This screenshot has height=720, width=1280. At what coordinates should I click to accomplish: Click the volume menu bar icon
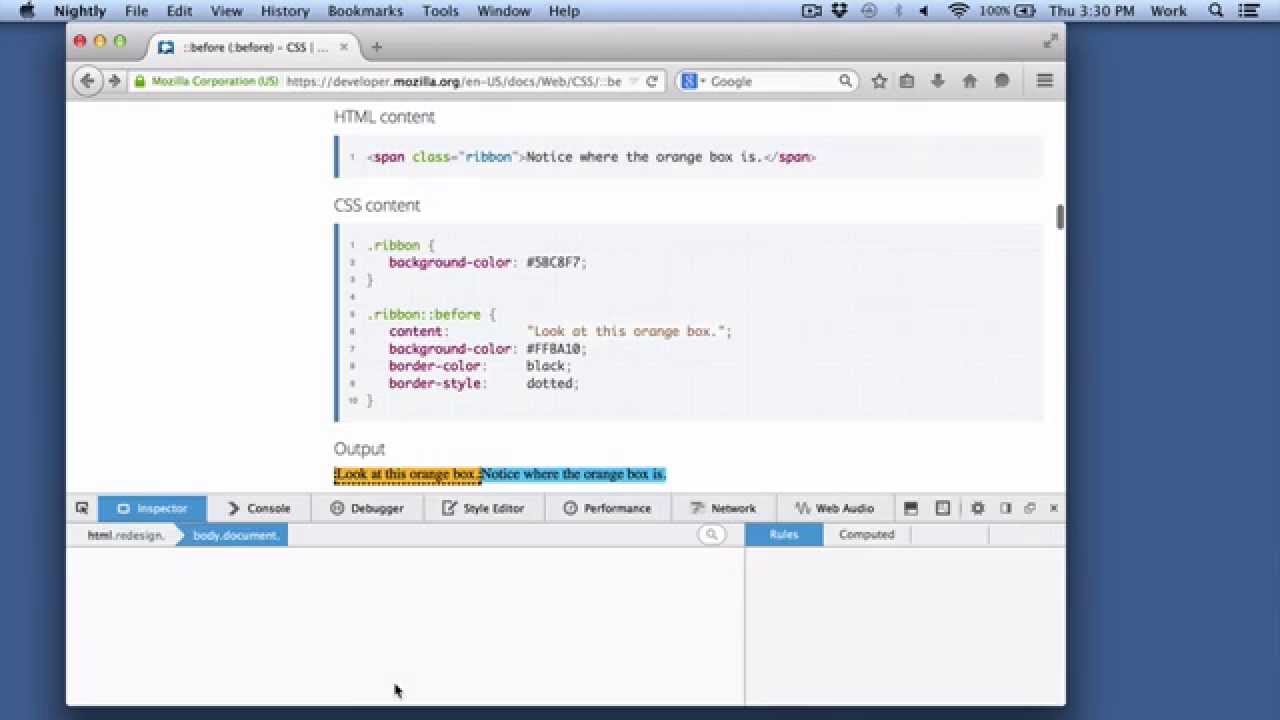point(923,11)
